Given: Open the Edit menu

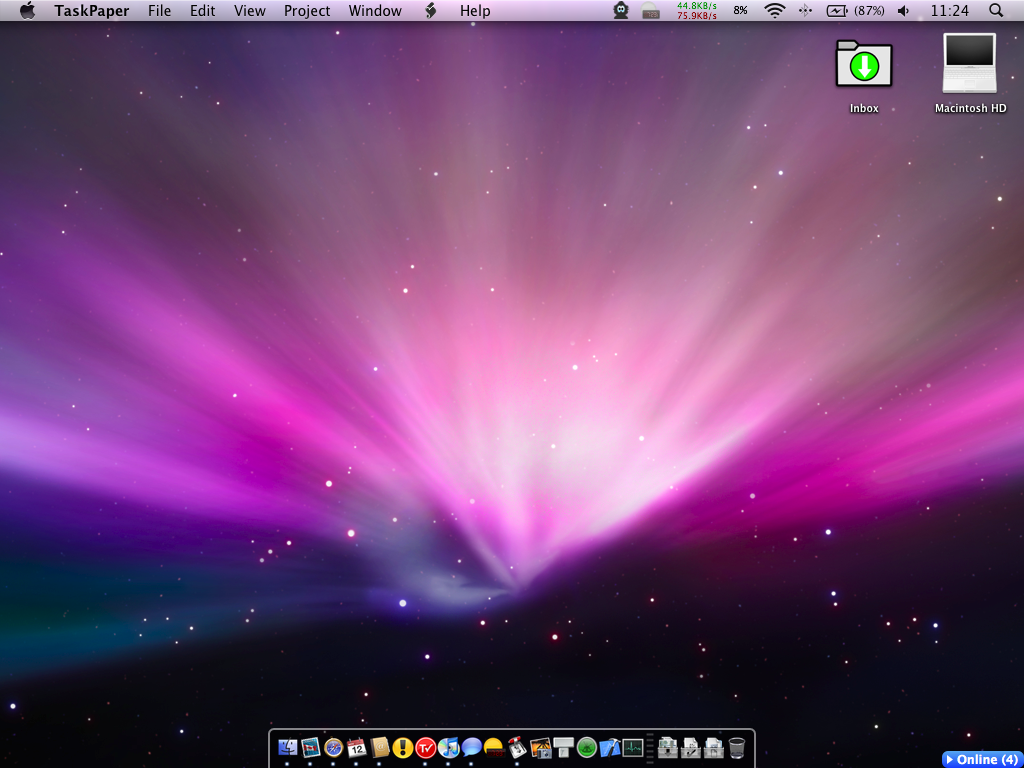Looking at the screenshot, I should point(202,10).
